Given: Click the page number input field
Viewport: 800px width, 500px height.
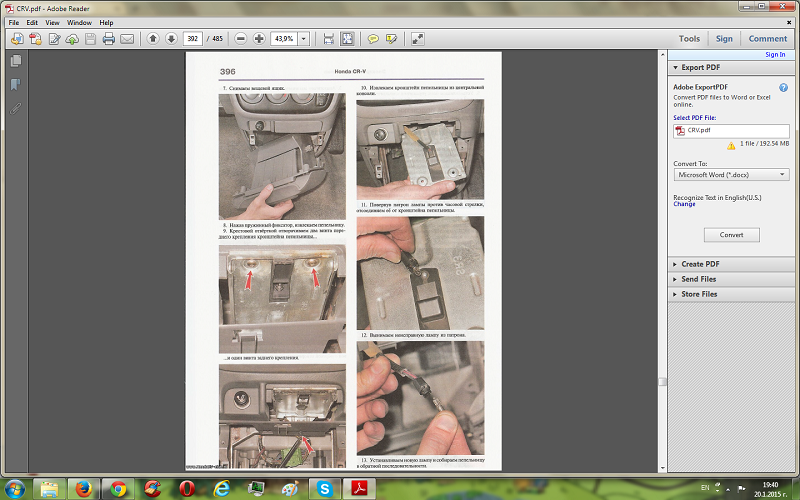Looking at the screenshot, I should coord(192,39).
